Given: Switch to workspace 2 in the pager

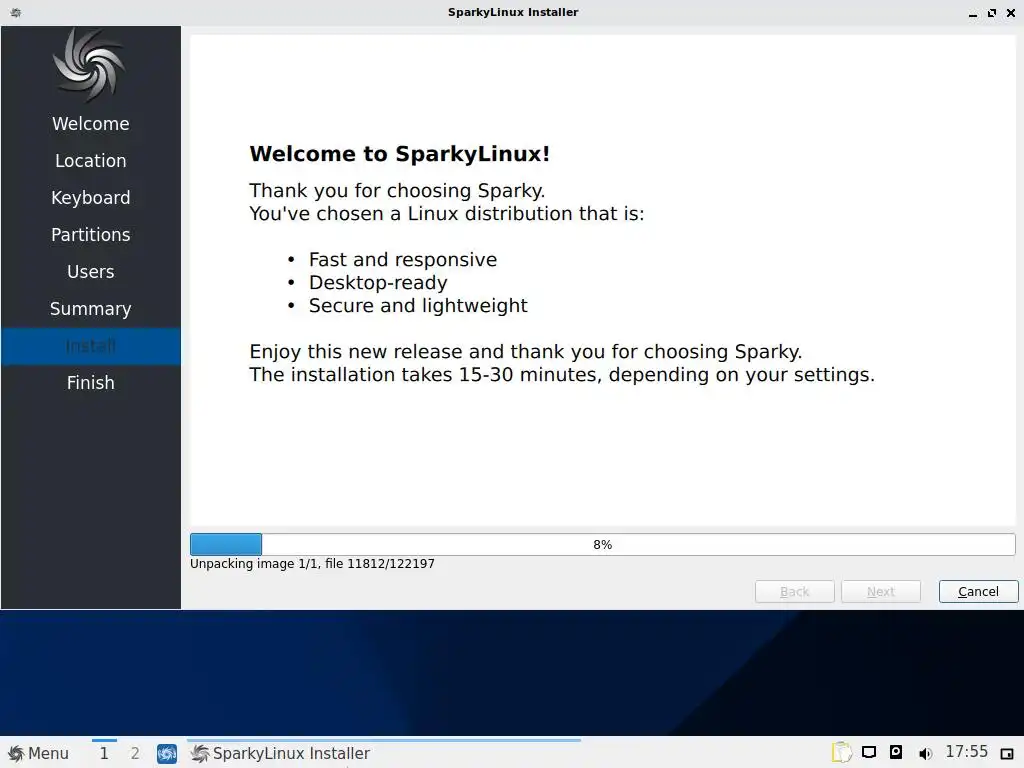Looking at the screenshot, I should tap(135, 753).
